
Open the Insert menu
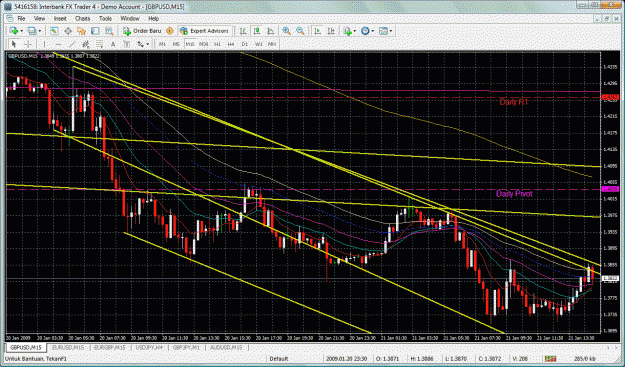(60, 19)
